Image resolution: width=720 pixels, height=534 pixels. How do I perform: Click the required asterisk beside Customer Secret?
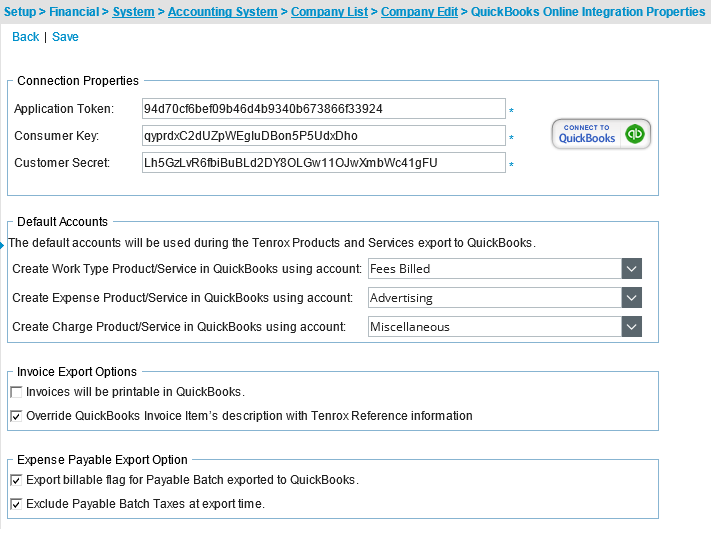[x=511, y=164]
